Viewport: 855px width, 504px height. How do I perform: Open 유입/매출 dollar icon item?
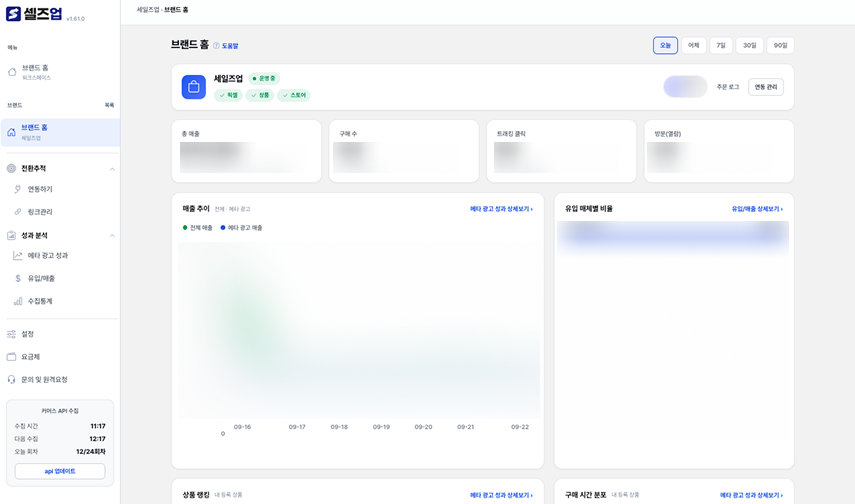tap(17, 278)
